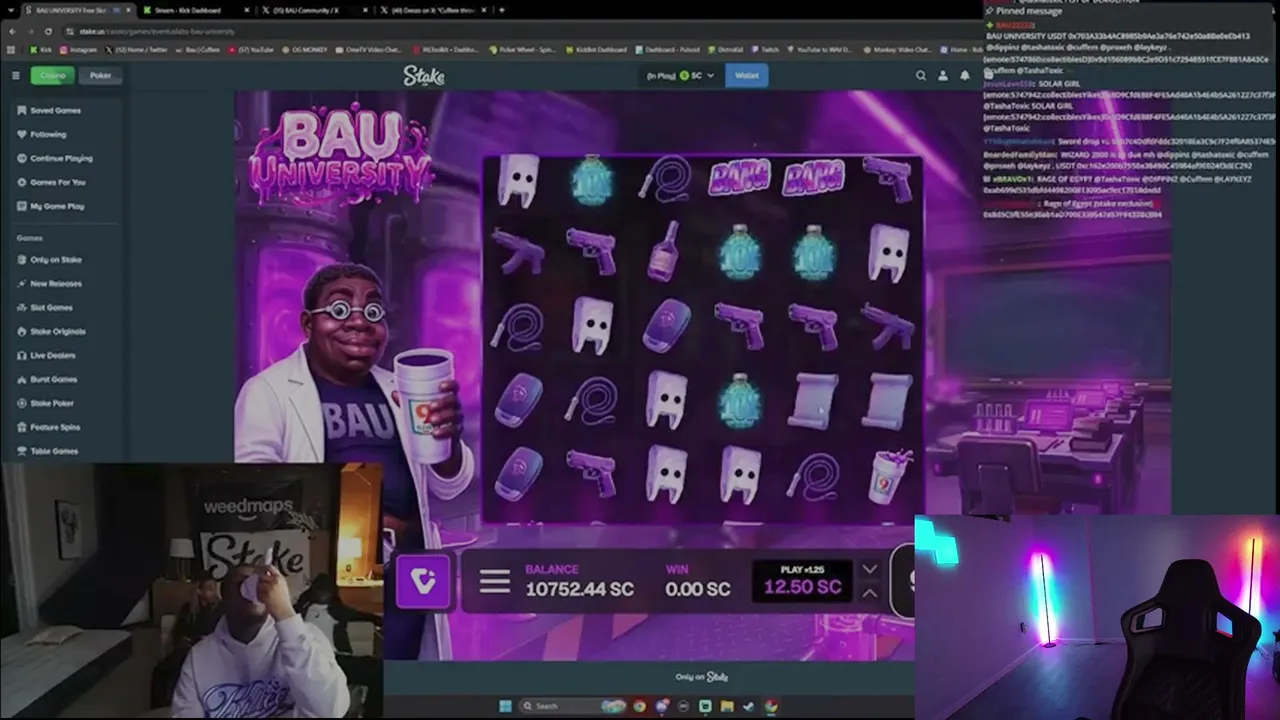1280x720 pixels.
Task: Click the purple game provider logo button
Action: click(423, 581)
